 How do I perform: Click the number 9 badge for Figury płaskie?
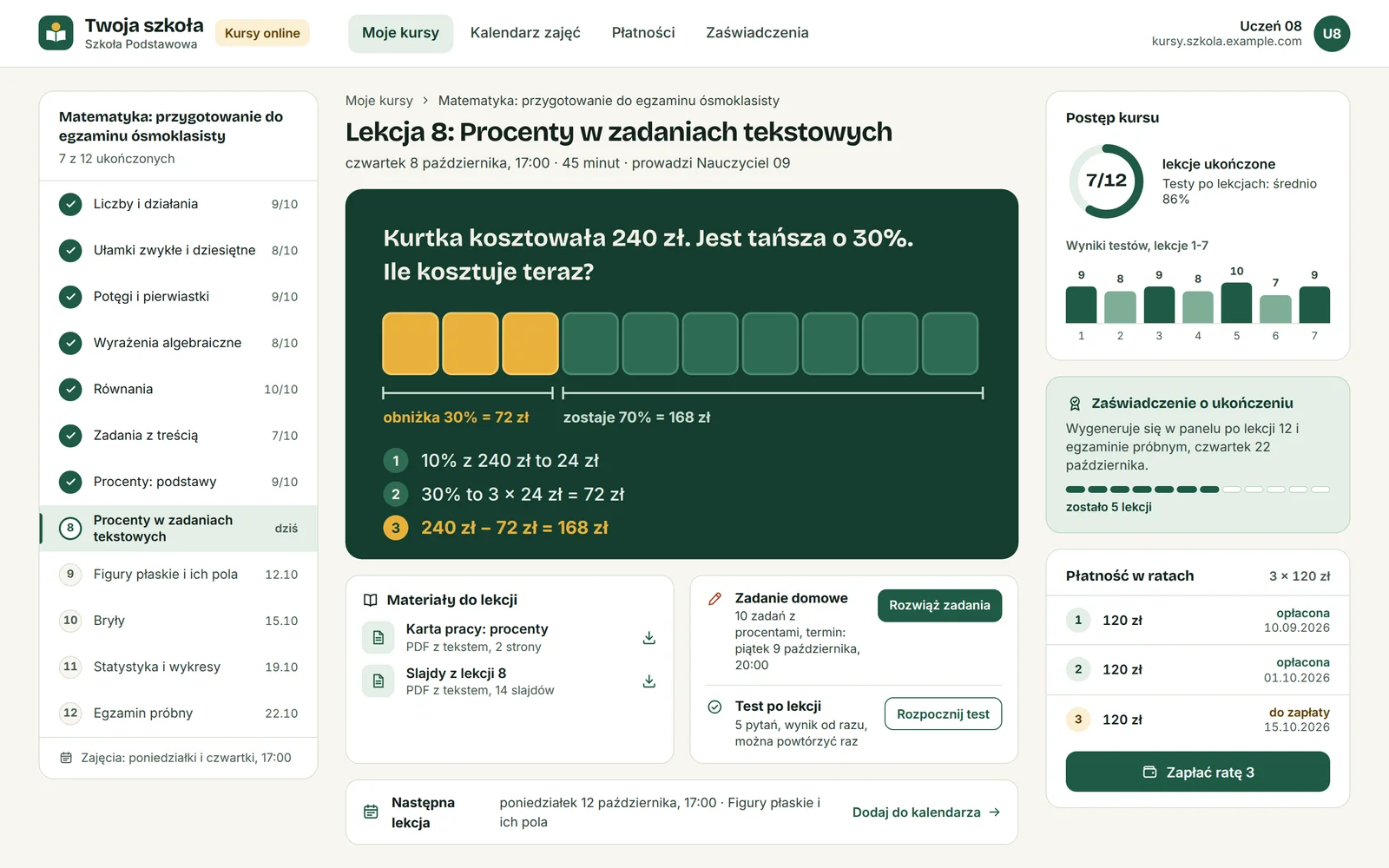click(70, 574)
